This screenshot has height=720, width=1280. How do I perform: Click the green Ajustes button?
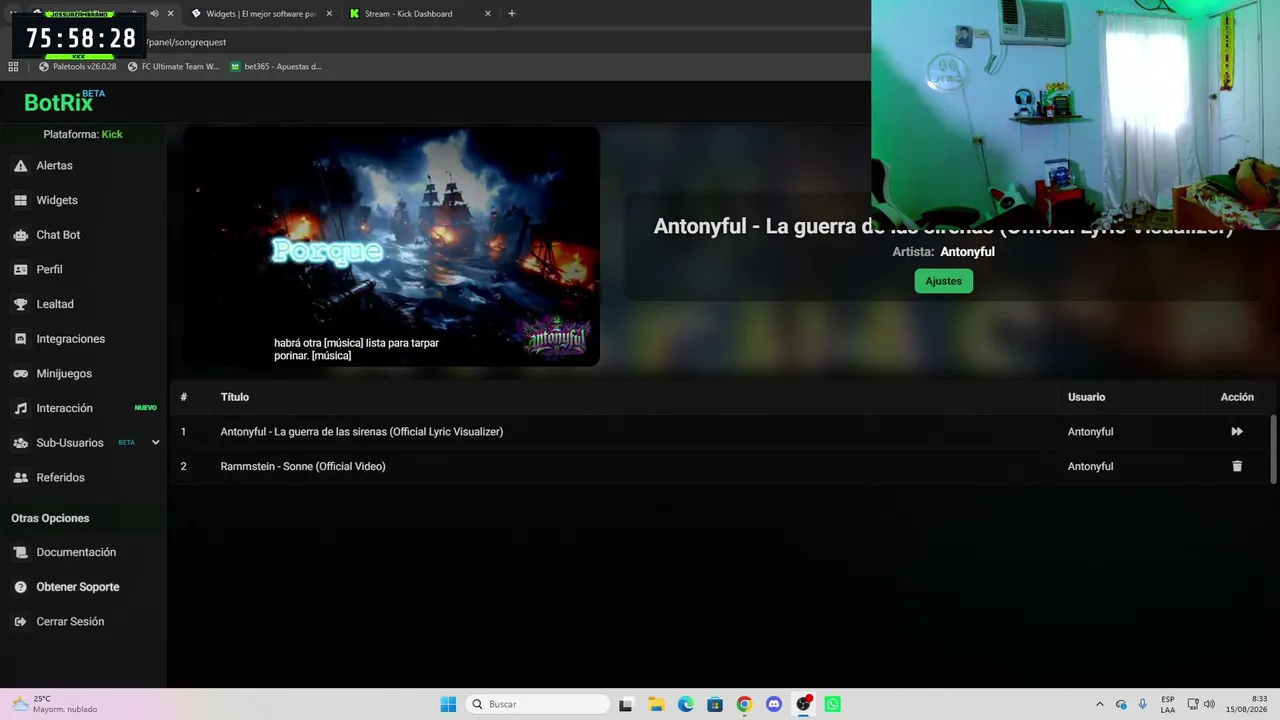[943, 281]
